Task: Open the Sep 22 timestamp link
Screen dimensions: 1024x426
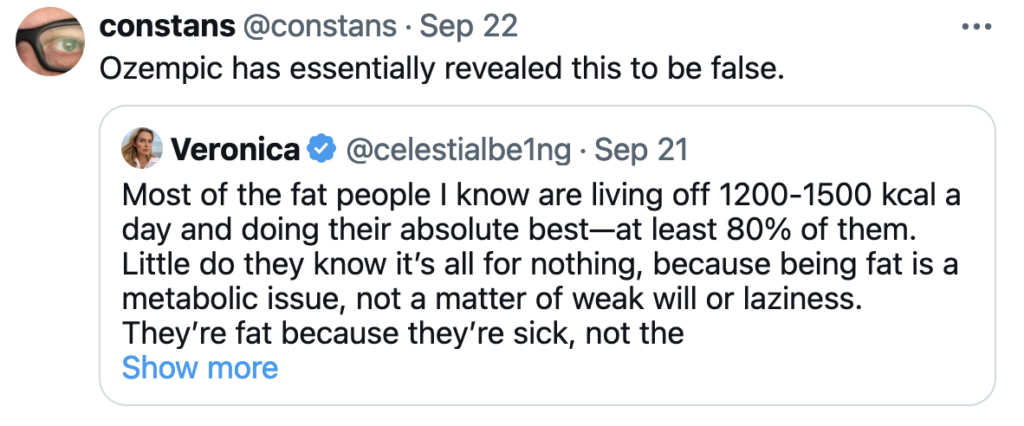Action: [470, 26]
